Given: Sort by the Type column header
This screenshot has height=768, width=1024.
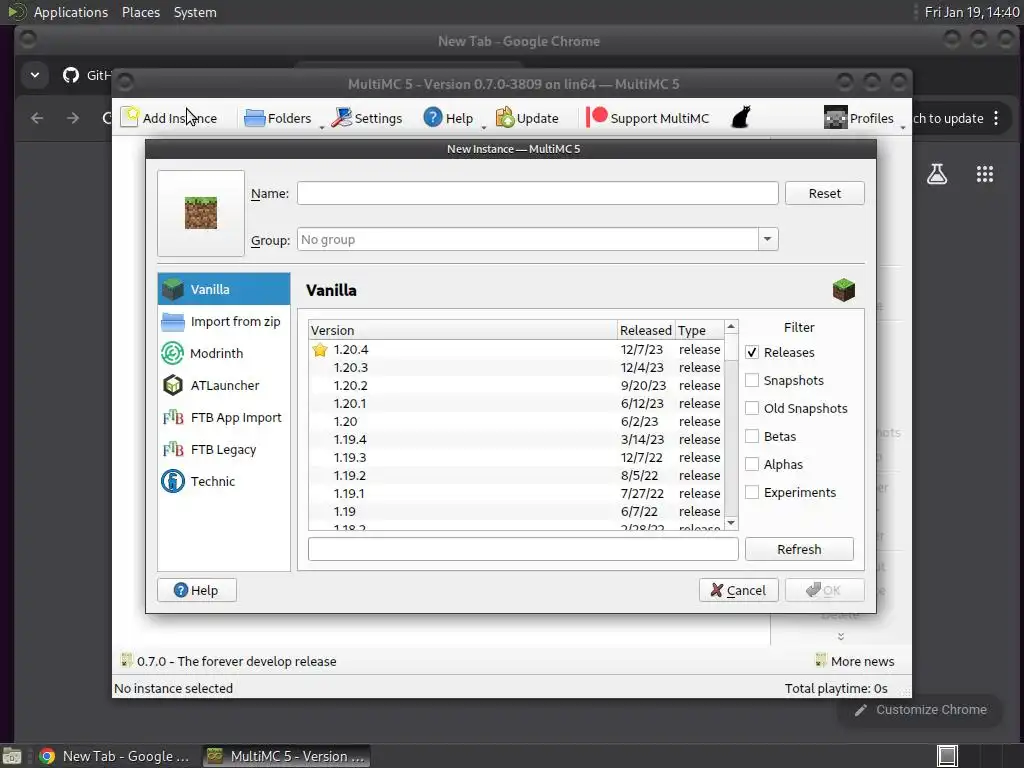Looking at the screenshot, I should (x=699, y=330).
